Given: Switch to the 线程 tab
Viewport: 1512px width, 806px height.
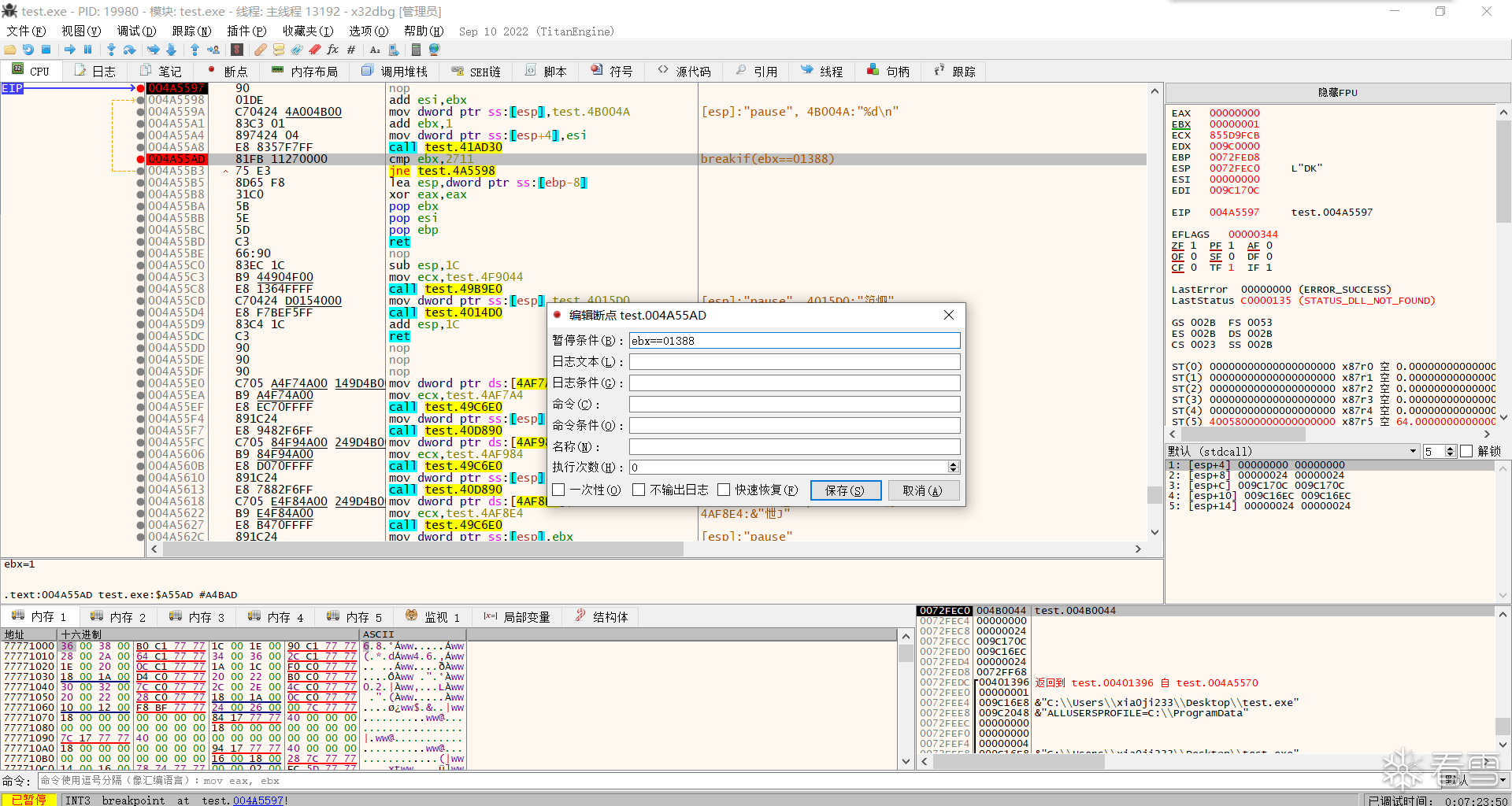Looking at the screenshot, I should (822, 71).
